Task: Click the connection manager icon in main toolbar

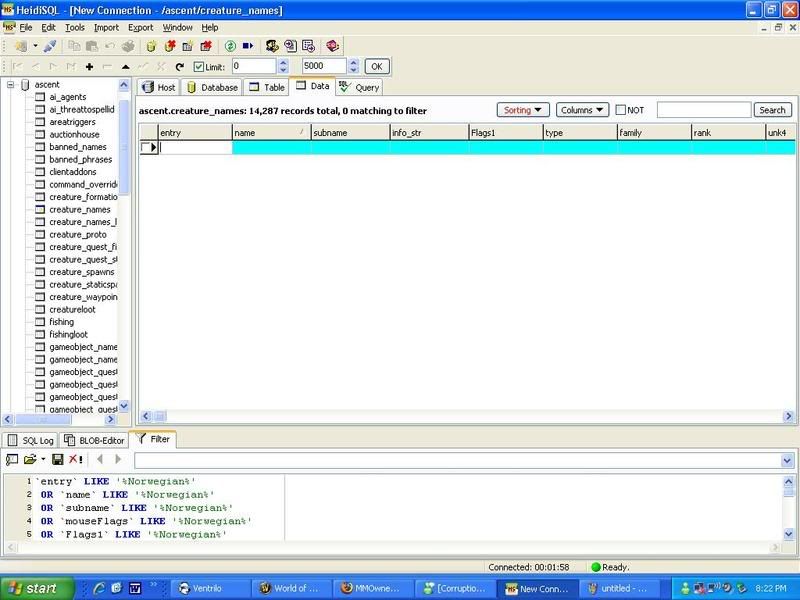Action: (20, 46)
